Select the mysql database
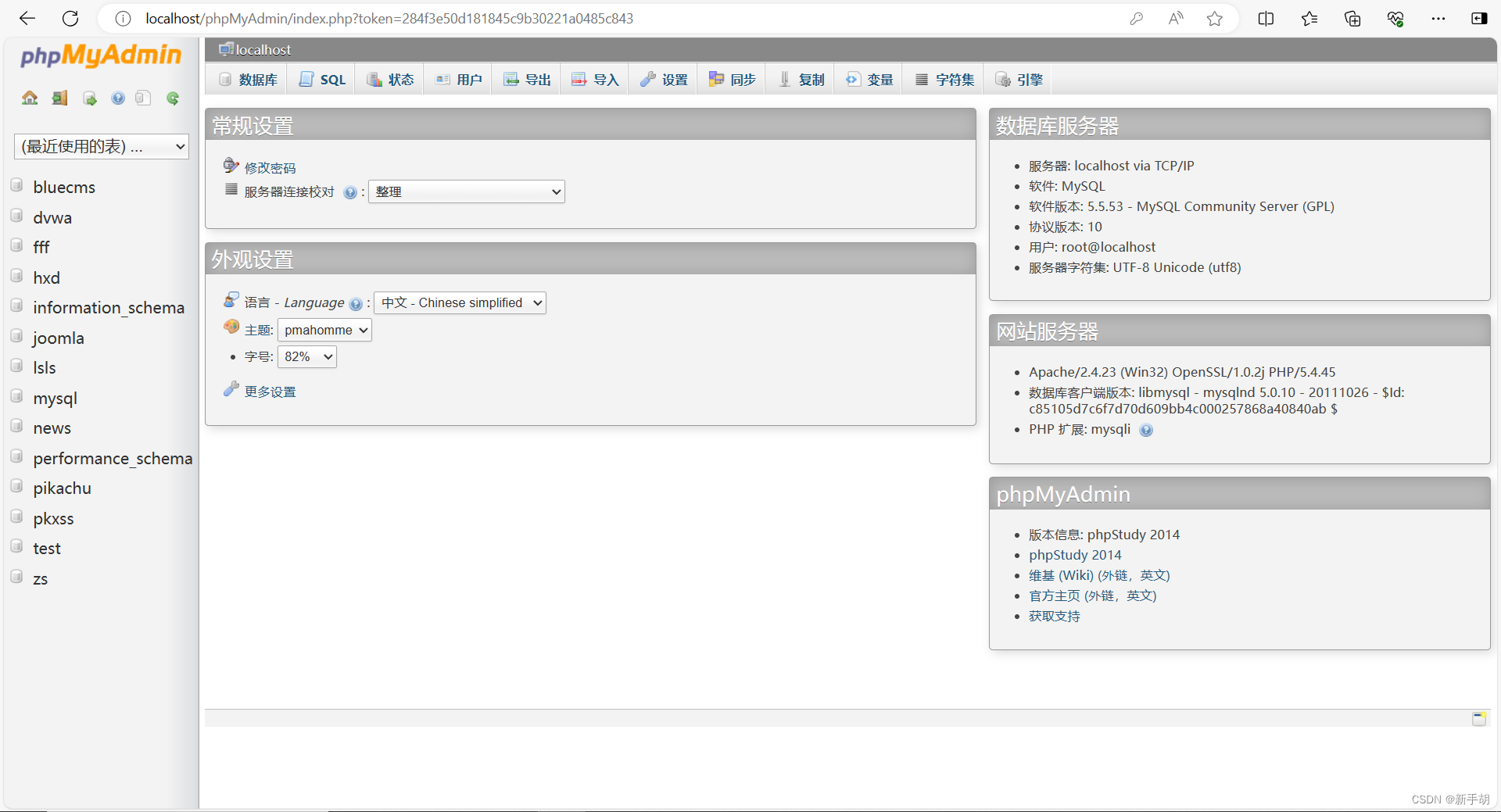1501x812 pixels. point(55,399)
